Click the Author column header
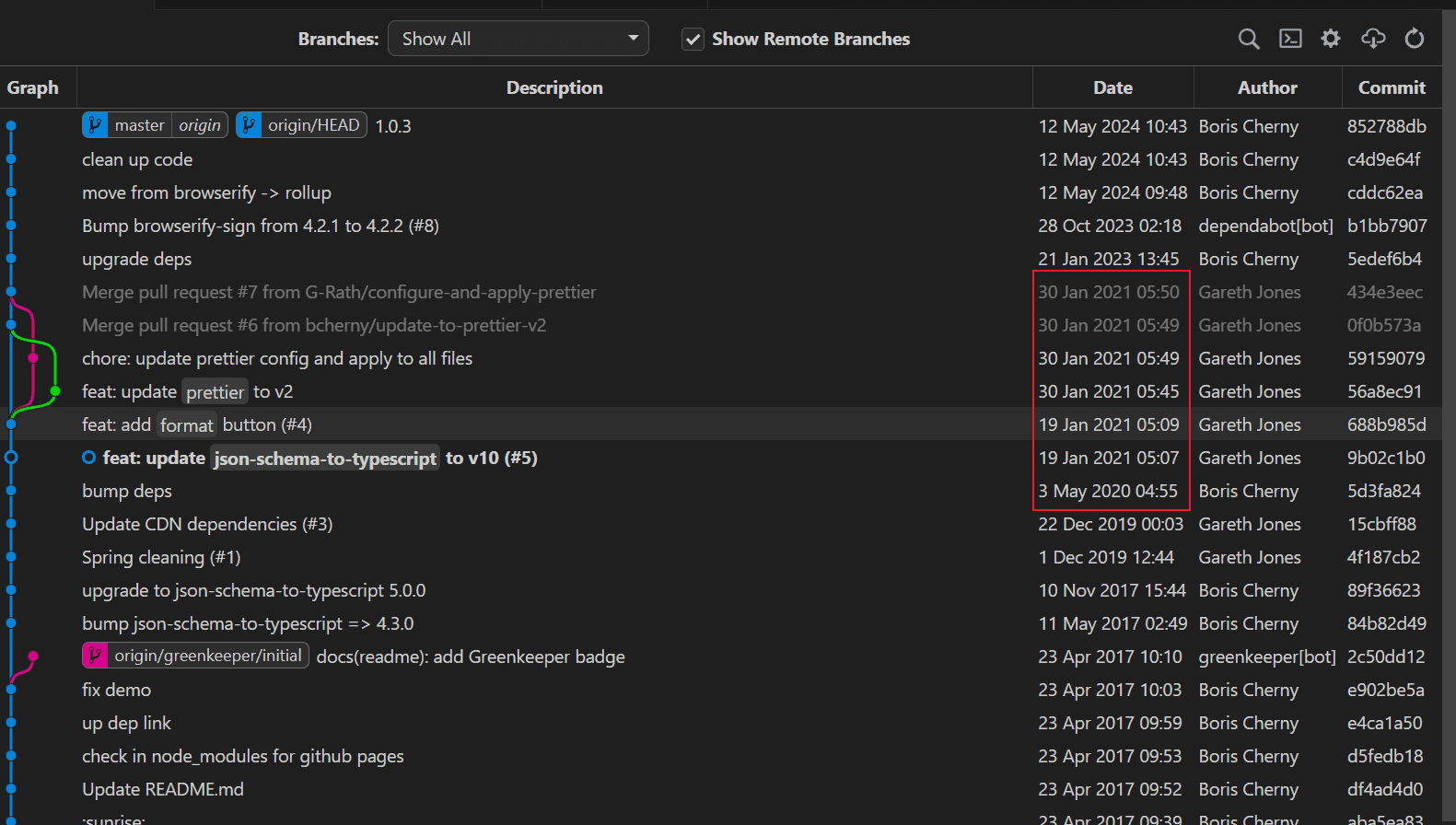The image size is (1456, 825). 1267,87
